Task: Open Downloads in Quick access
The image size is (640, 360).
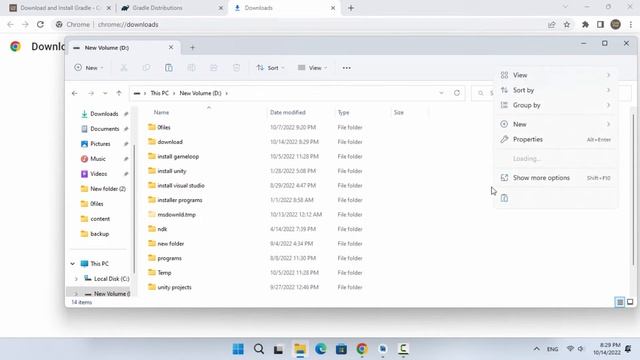Action: (x=104, y=114)
